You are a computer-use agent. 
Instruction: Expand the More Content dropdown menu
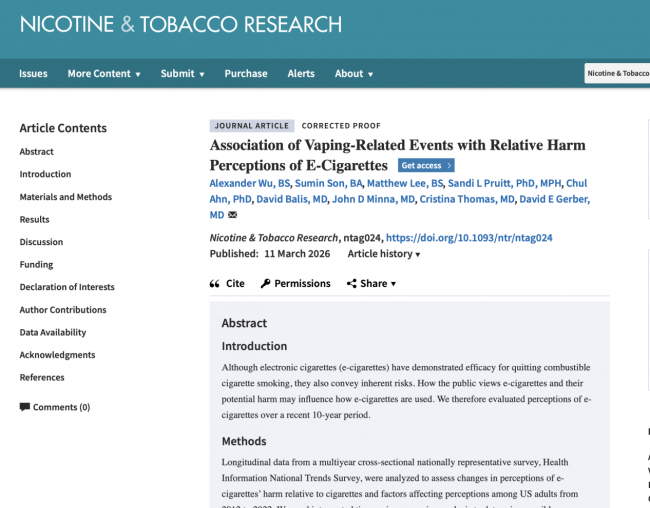click(104, 74)
